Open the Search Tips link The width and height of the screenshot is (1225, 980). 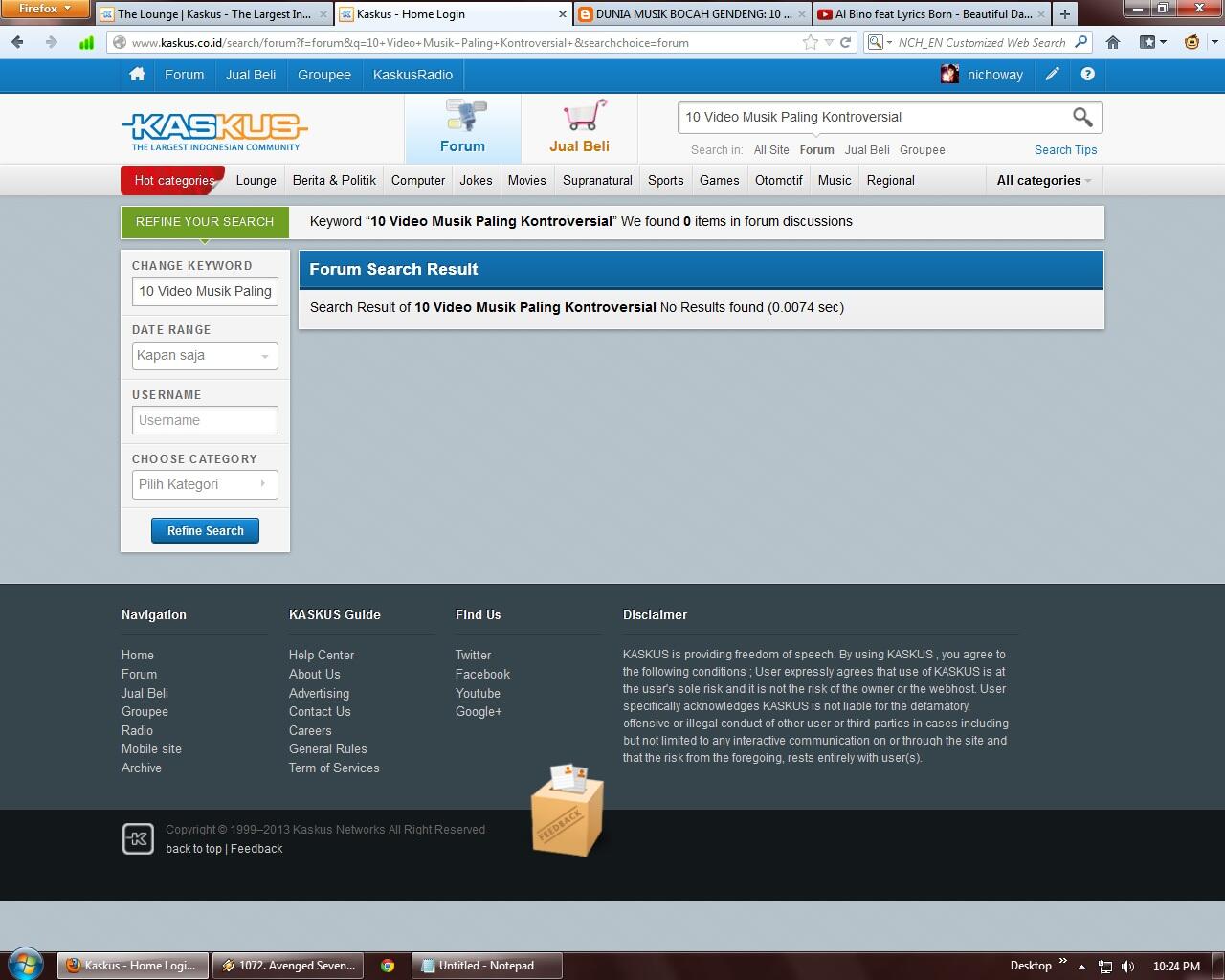coord(1065,150)
